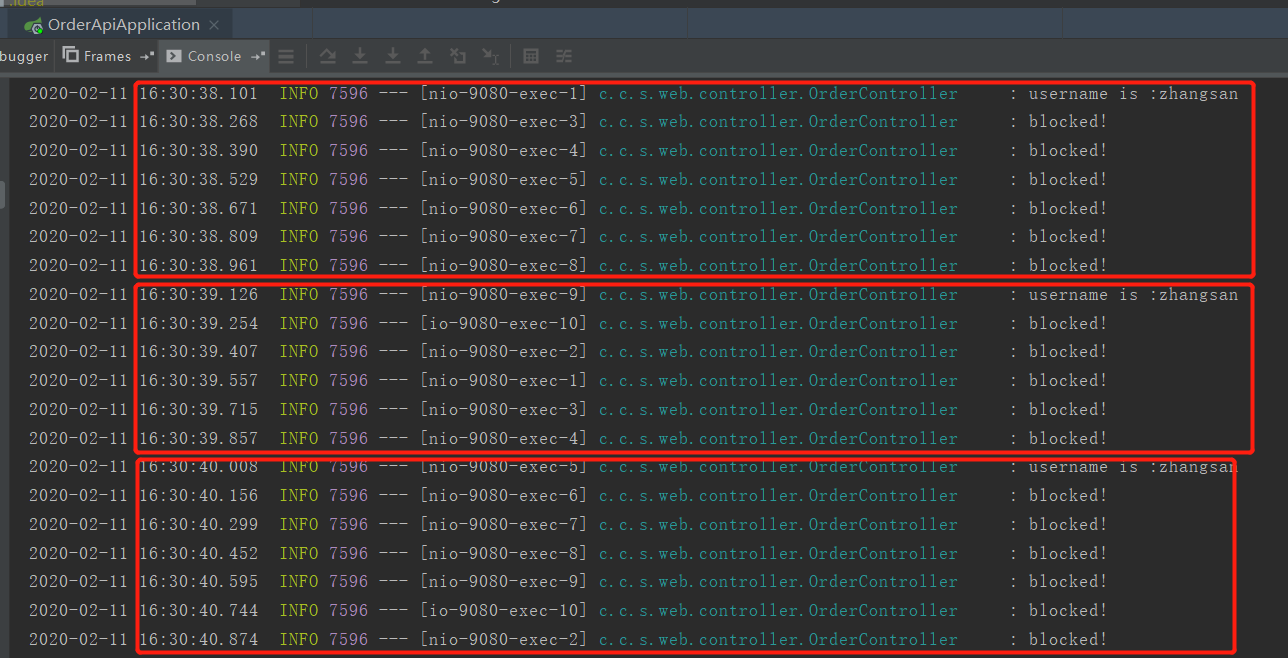Click the 16:30:39.126 username log entry
Viewport: 1288px width, 658px height.
click(1132, 295)
